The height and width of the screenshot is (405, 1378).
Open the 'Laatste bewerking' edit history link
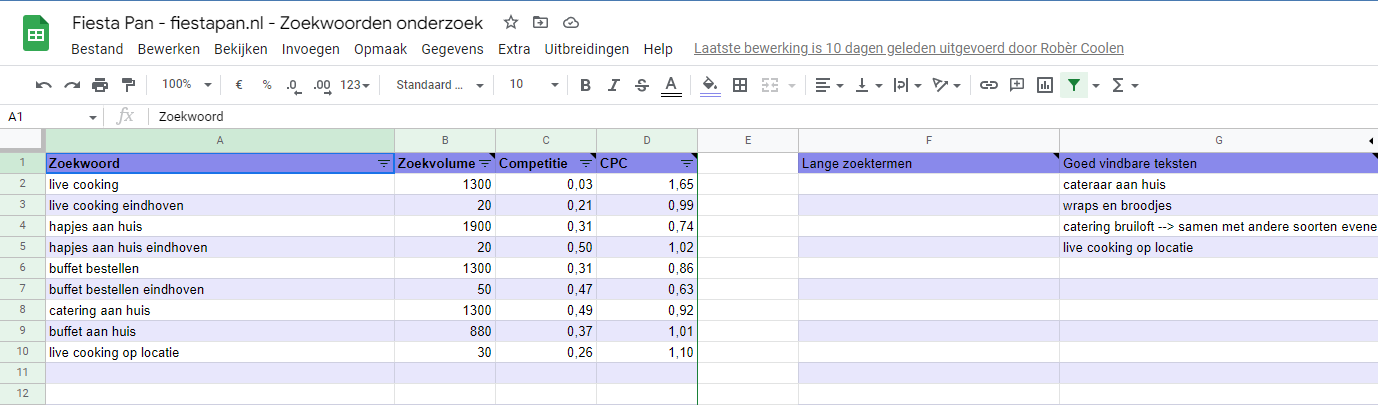point(908,49)
